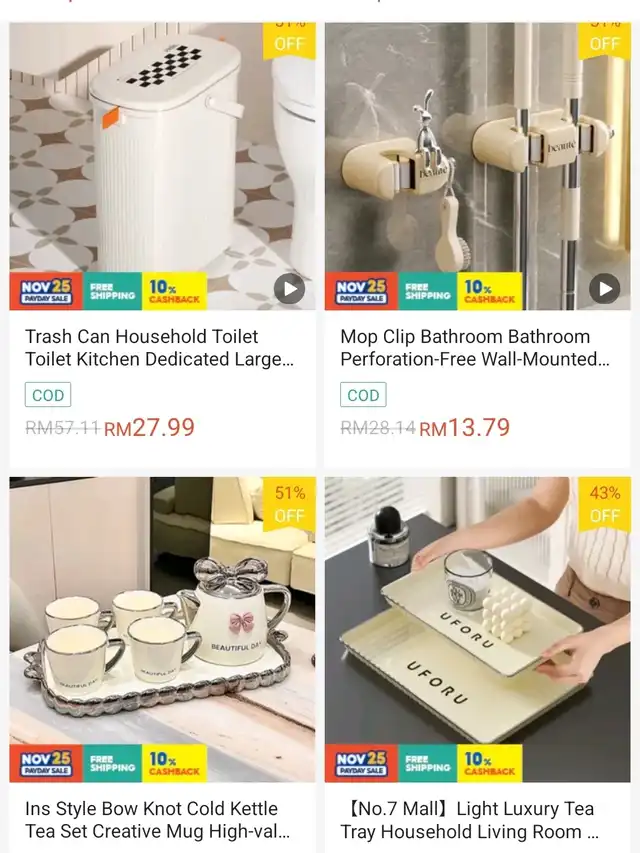Viewport: 640px width, 853px height.
Task: Tap the COD label under mop clip
Action: (363, 395)
